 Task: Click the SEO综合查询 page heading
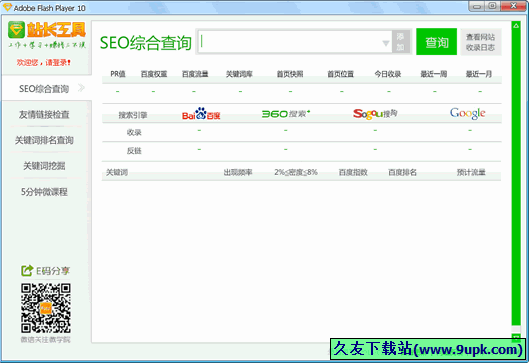pos(146,43)
